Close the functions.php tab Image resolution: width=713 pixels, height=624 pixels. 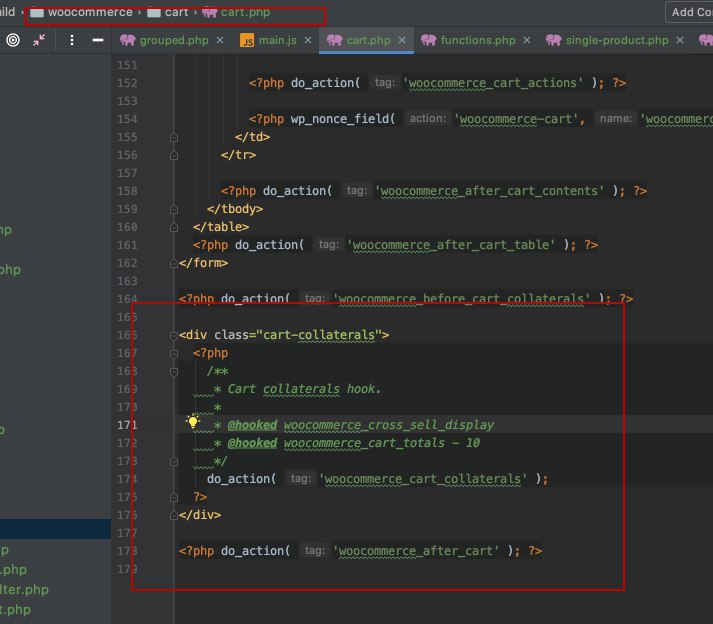click(527, 40)
